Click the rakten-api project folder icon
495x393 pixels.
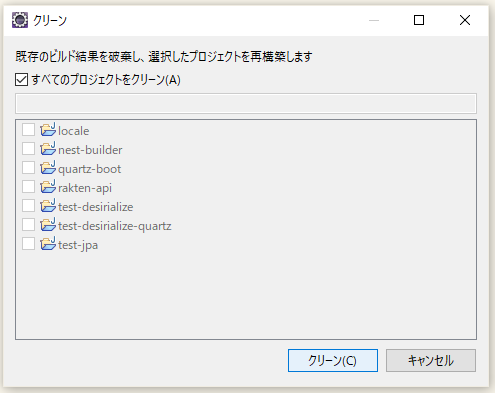[48, 187]
